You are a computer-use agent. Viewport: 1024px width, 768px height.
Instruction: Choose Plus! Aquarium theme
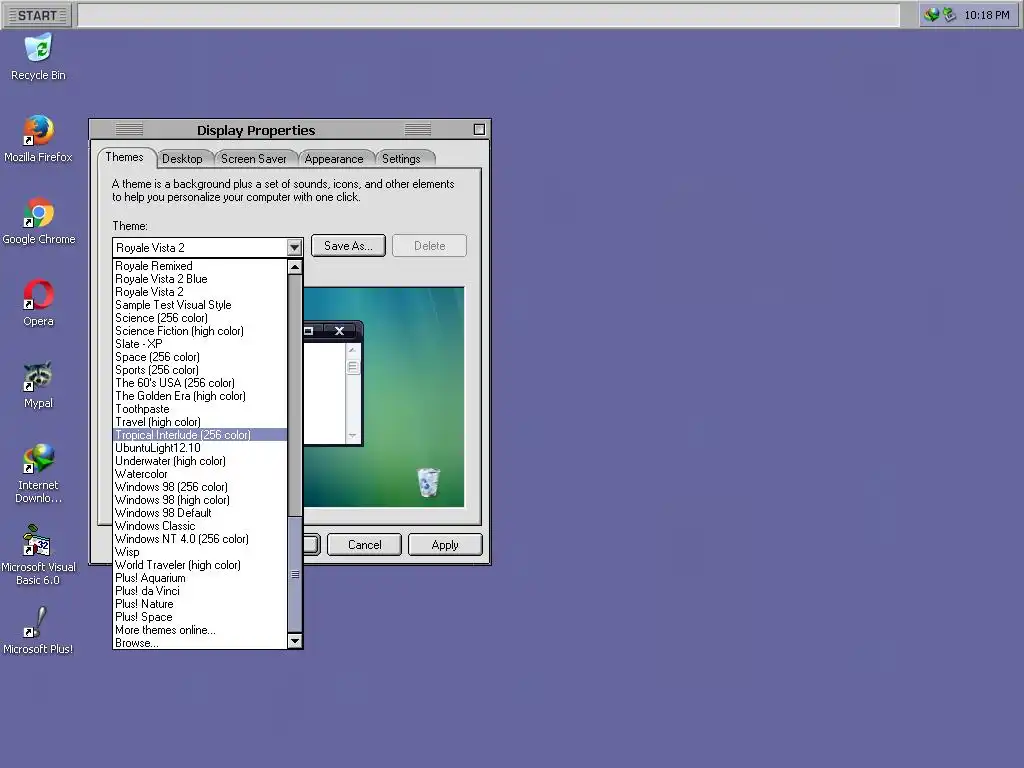coord(200,578)
